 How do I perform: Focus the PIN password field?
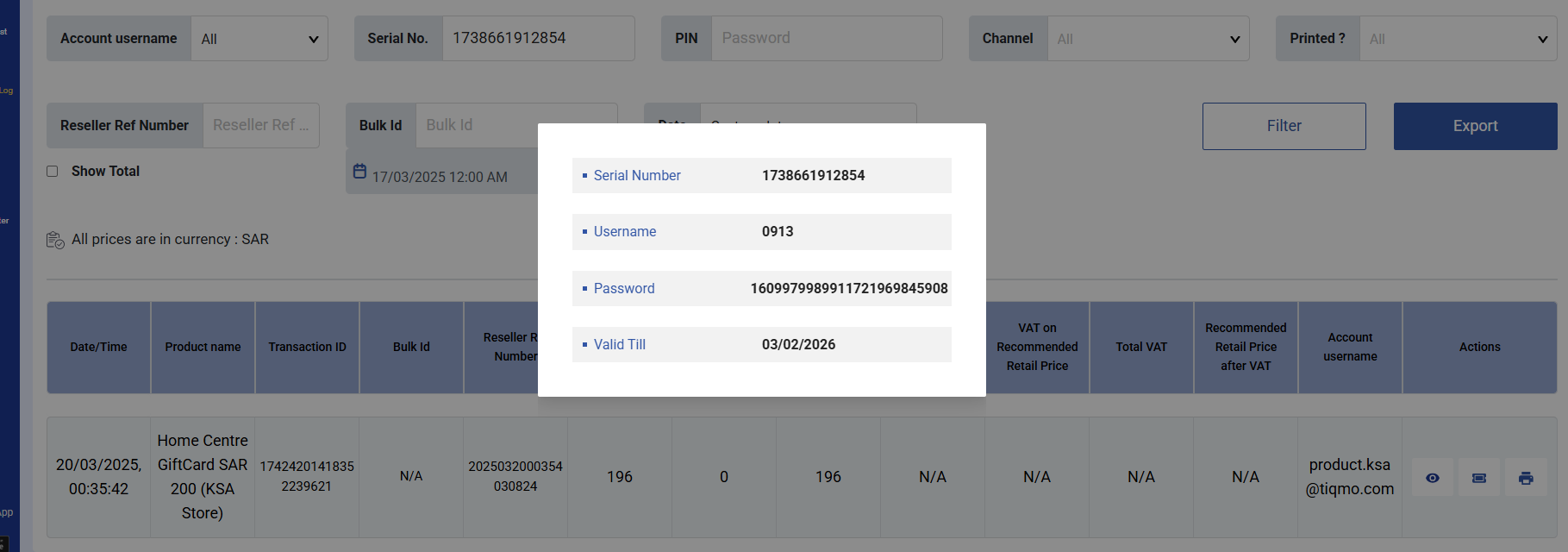(826, 39)
